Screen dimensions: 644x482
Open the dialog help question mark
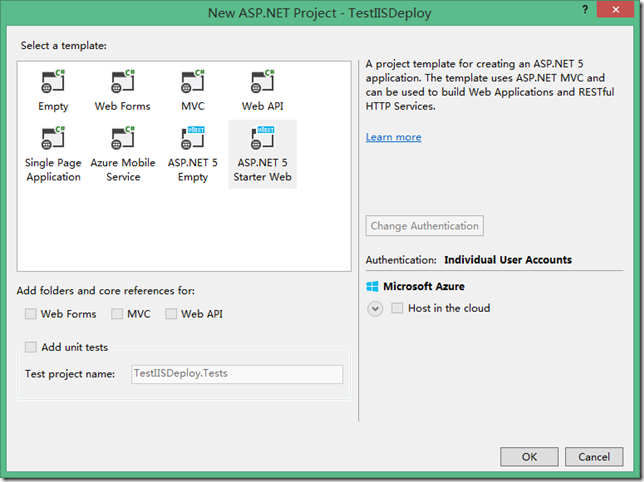pyautogui.click(x=584, y=10)
